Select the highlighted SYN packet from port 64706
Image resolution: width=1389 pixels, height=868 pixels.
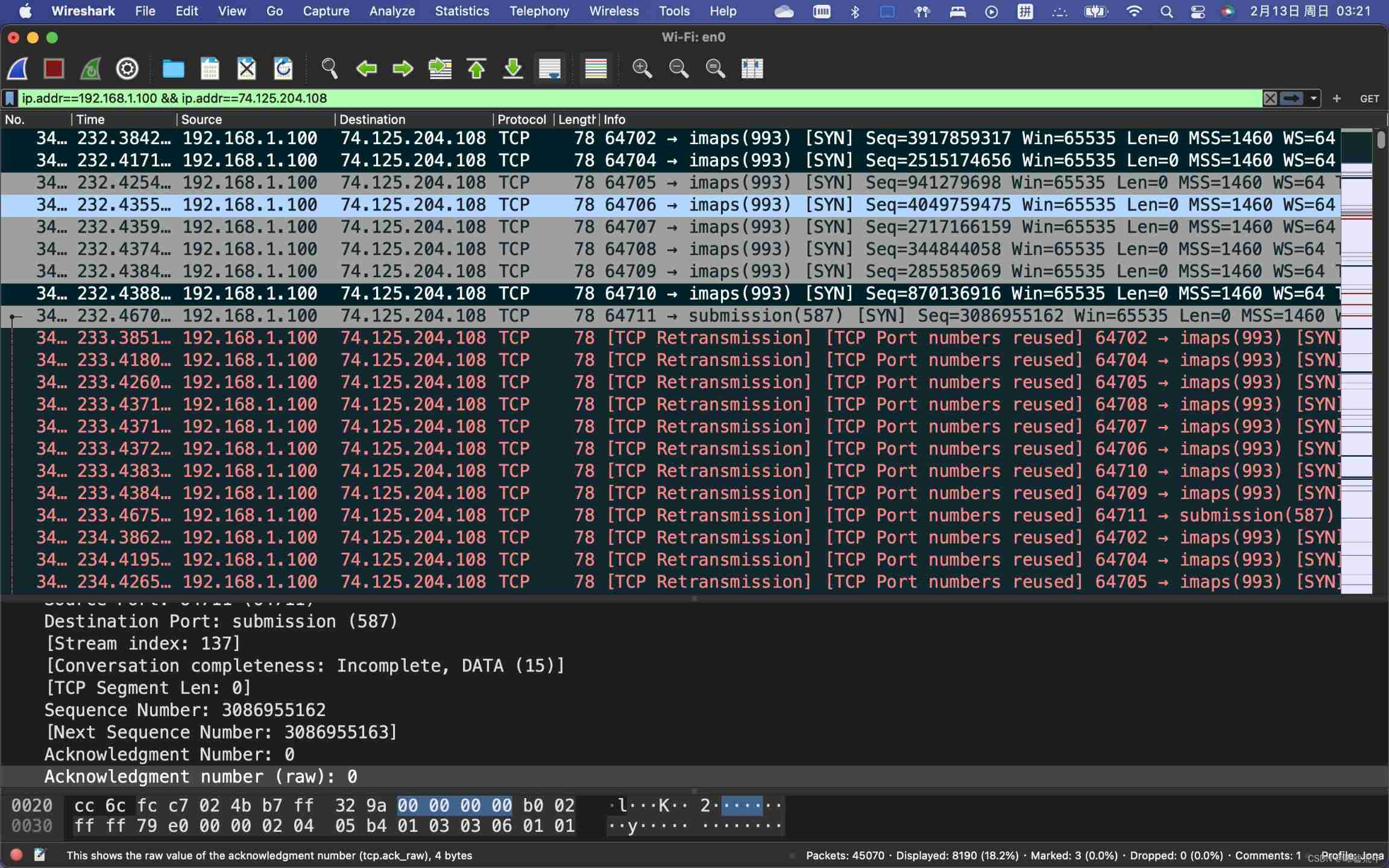[x=670, y=205]
